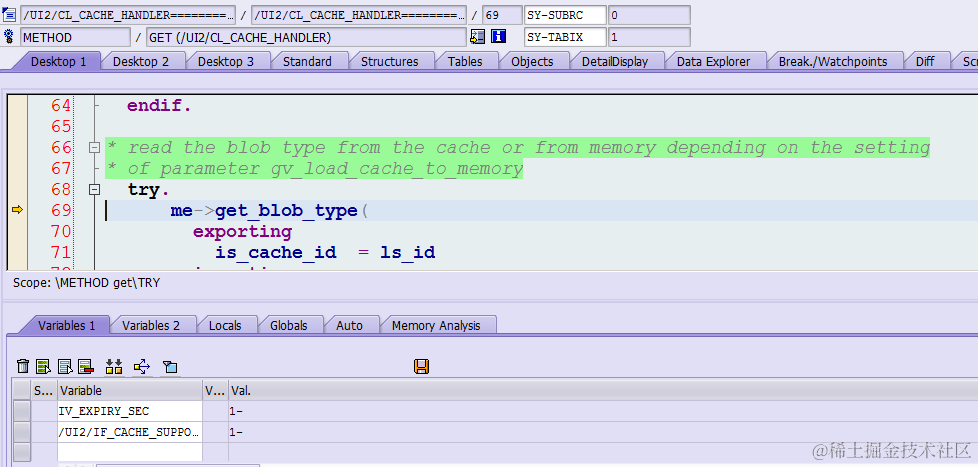Click the IV_EXPIRY_SEC variable cell
The height and width of the screenshot is (467, 978).
tap(130, 411)
